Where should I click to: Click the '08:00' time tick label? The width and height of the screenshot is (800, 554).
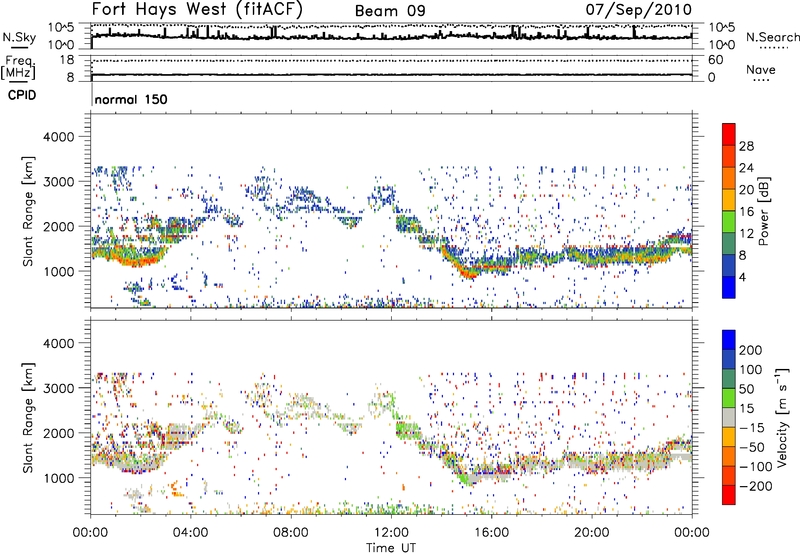(291, 533)
